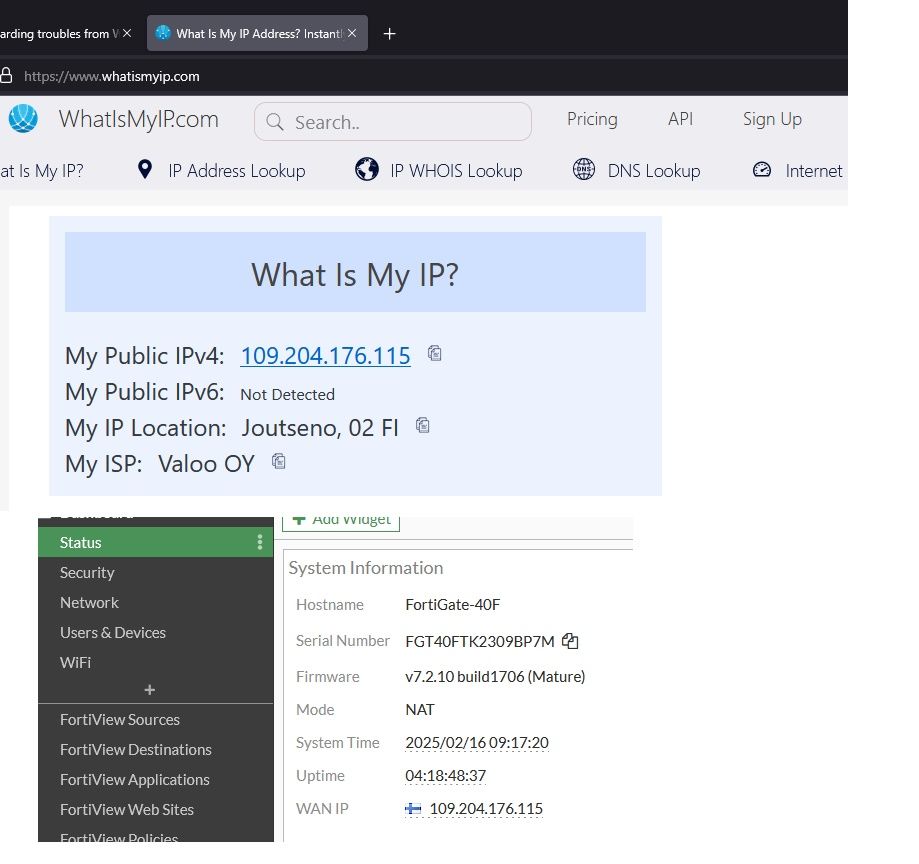919x864 pixels.
Task: Click the Search input field
Action: pyautogui.click(x=393, y=122)
